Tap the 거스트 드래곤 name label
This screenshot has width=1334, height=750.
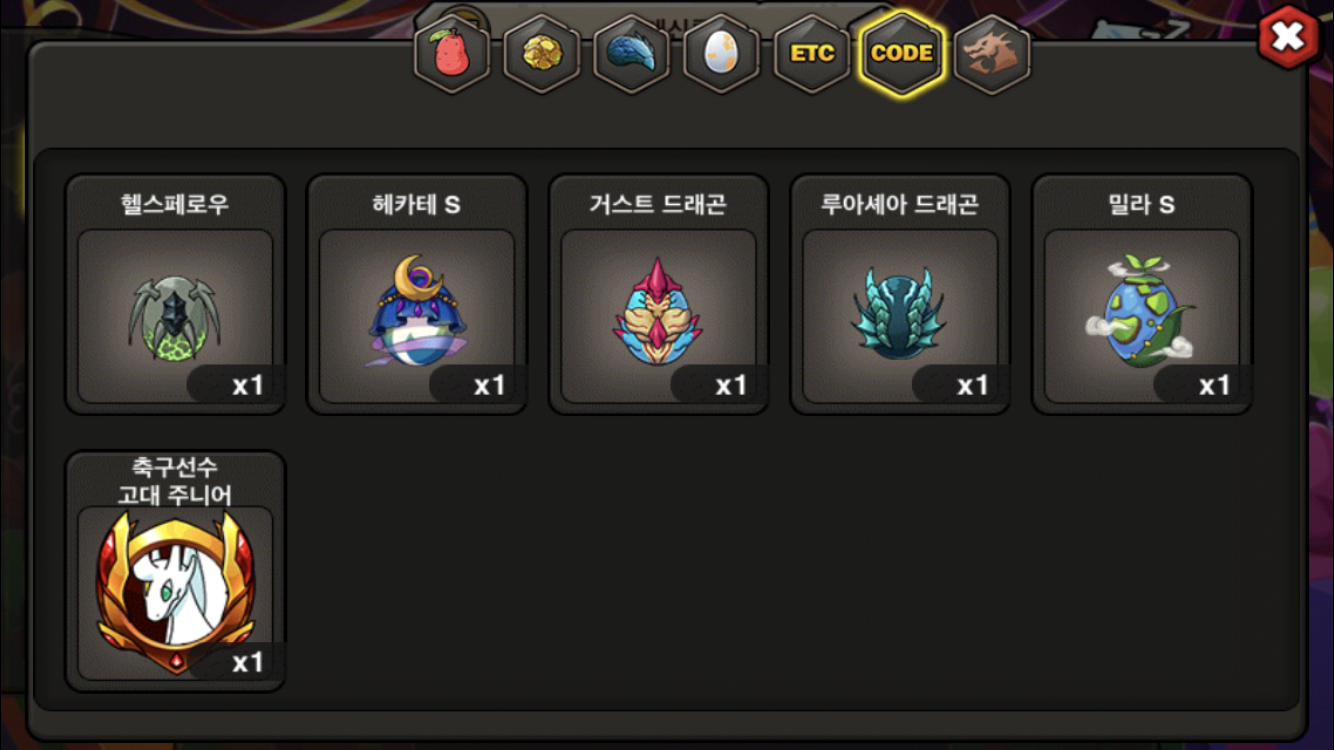pyautogui.click(x=658, y=205)
